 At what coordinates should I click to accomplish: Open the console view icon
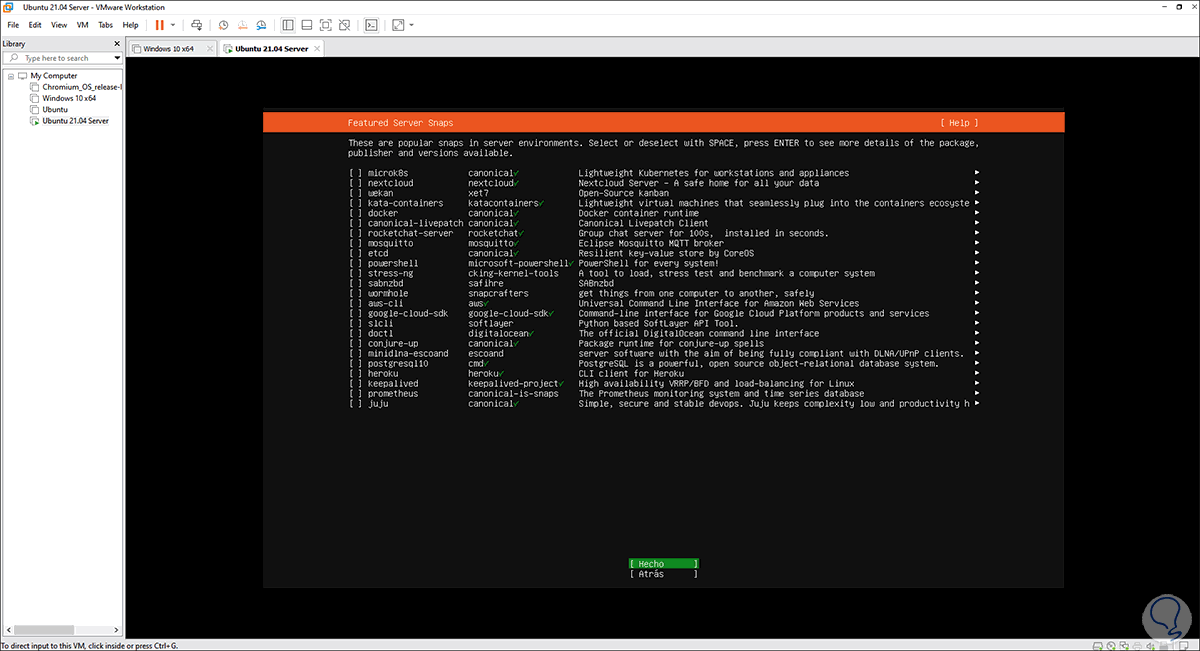[x=371, y=24]
